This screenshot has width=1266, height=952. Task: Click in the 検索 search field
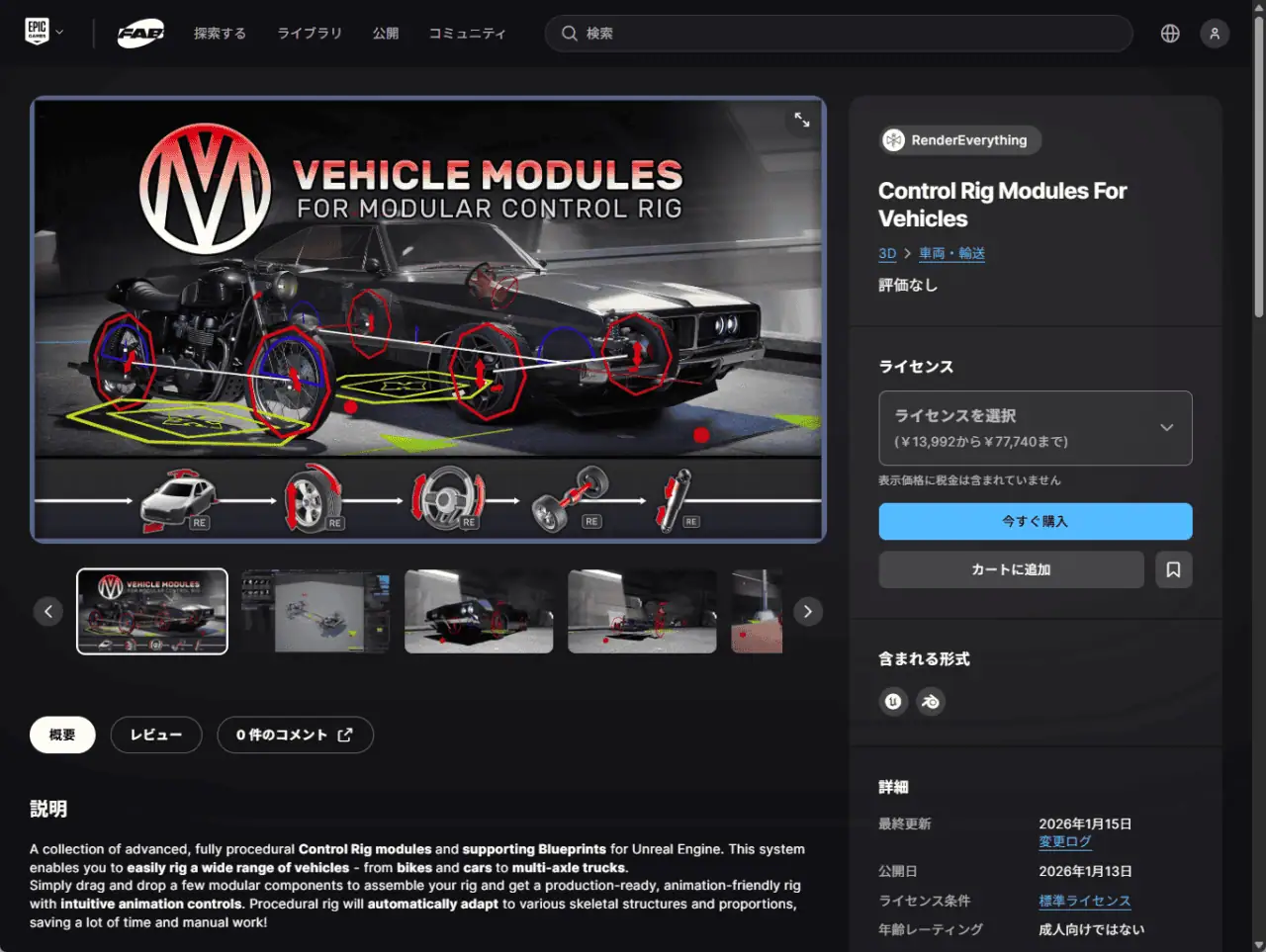pos(851,34)
